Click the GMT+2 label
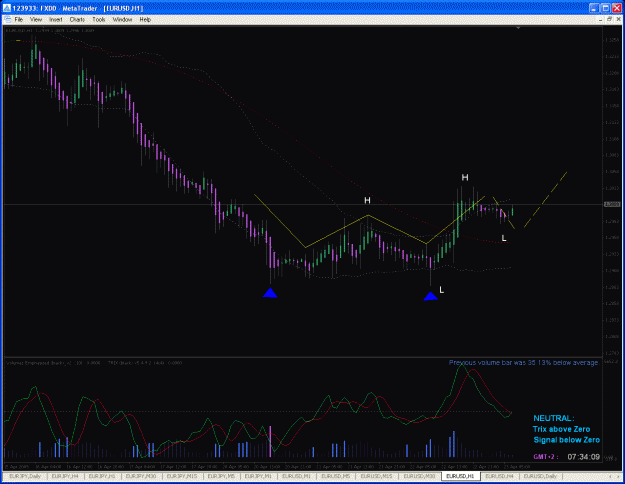 pyautogui.click(x=545, y=457)
